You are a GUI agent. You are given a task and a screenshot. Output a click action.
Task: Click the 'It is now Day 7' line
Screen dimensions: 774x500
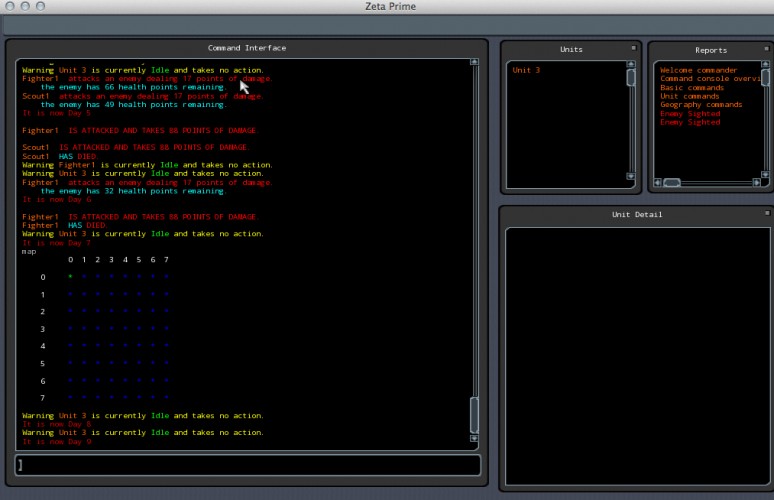click(57, 243)
